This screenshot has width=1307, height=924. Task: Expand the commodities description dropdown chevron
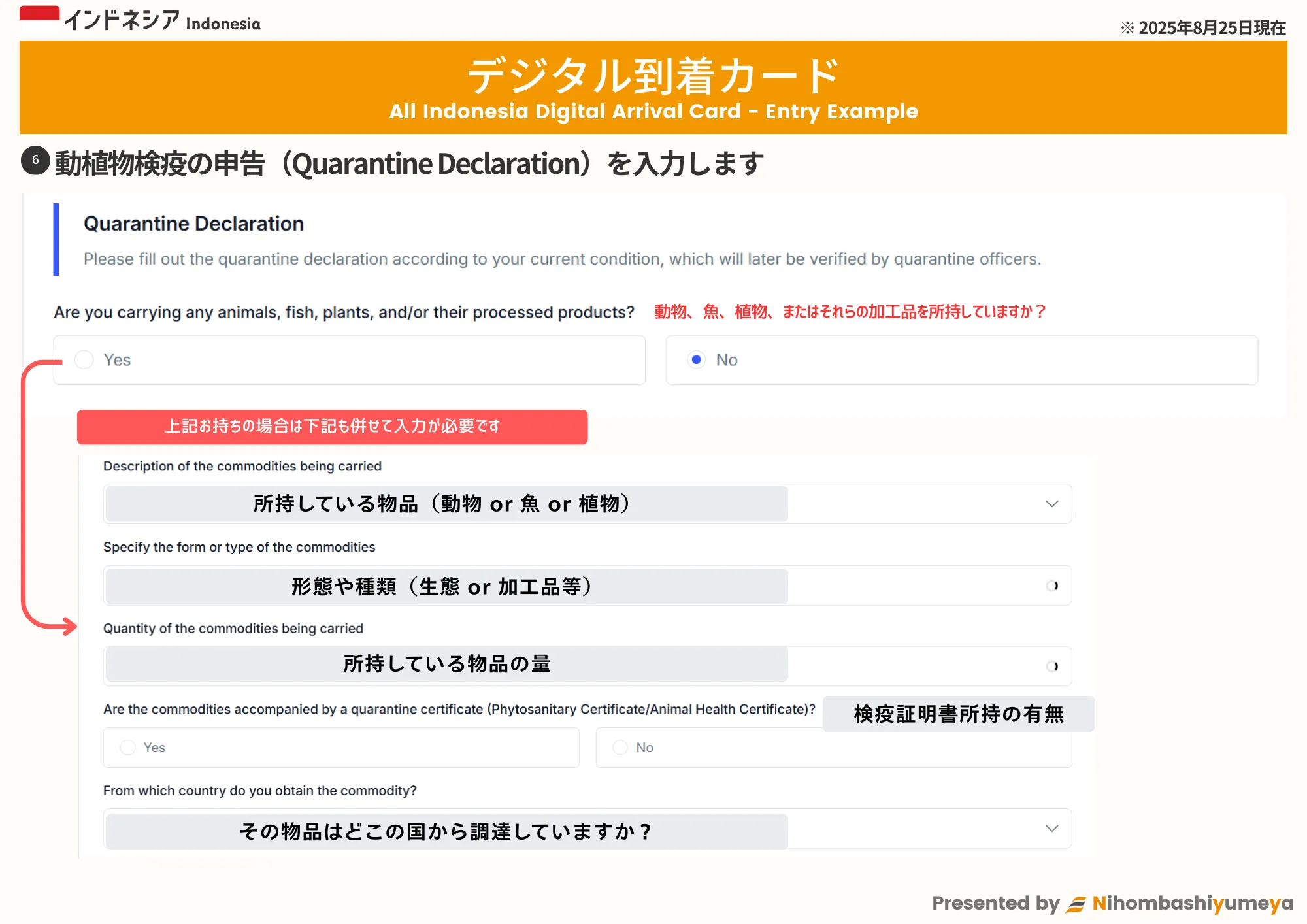(1051, 504)
